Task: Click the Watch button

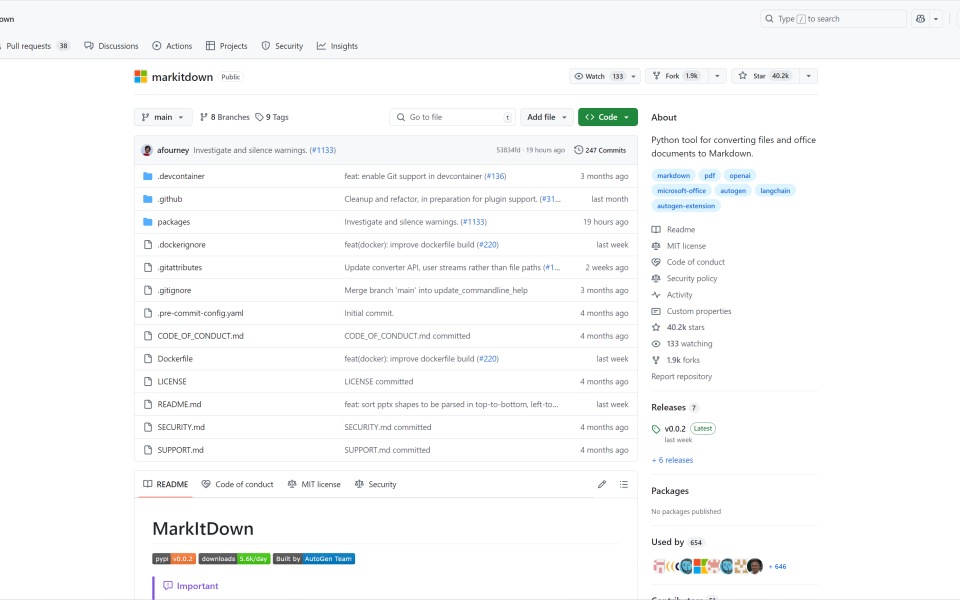Action: point(599,76)
